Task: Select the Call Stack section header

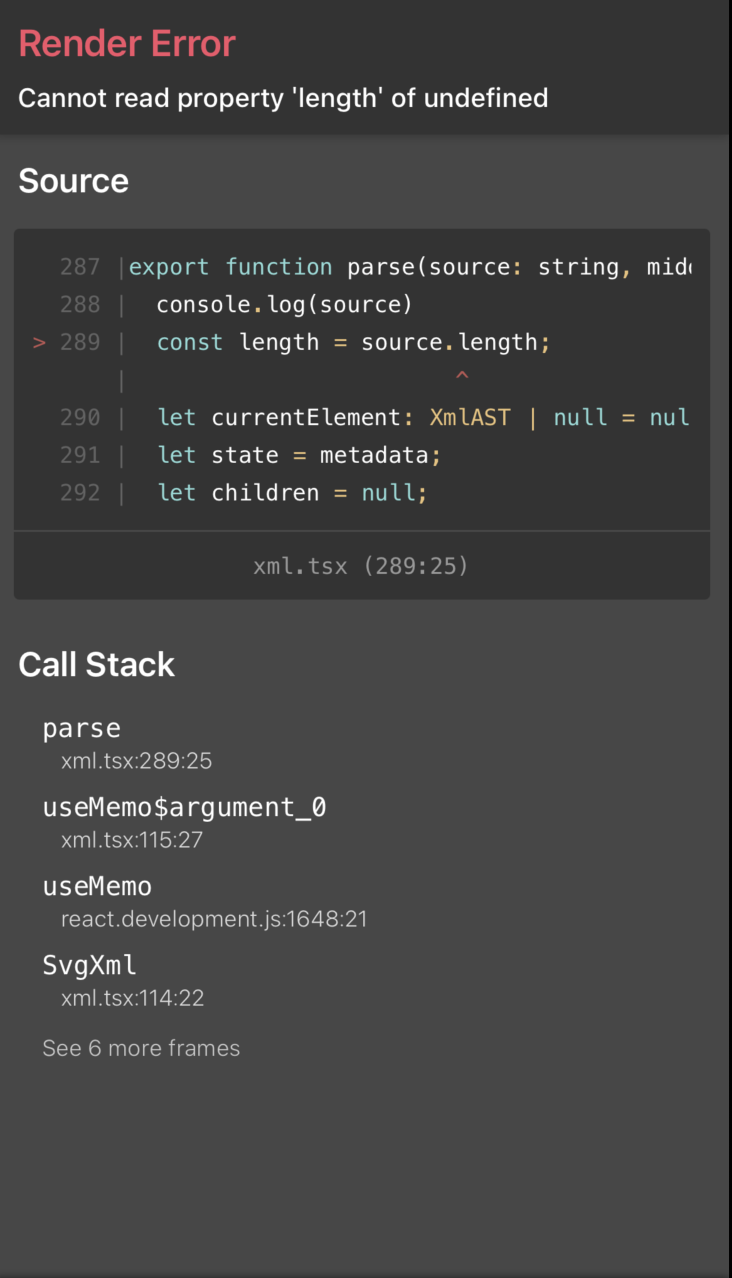Action: pos(97,664)
